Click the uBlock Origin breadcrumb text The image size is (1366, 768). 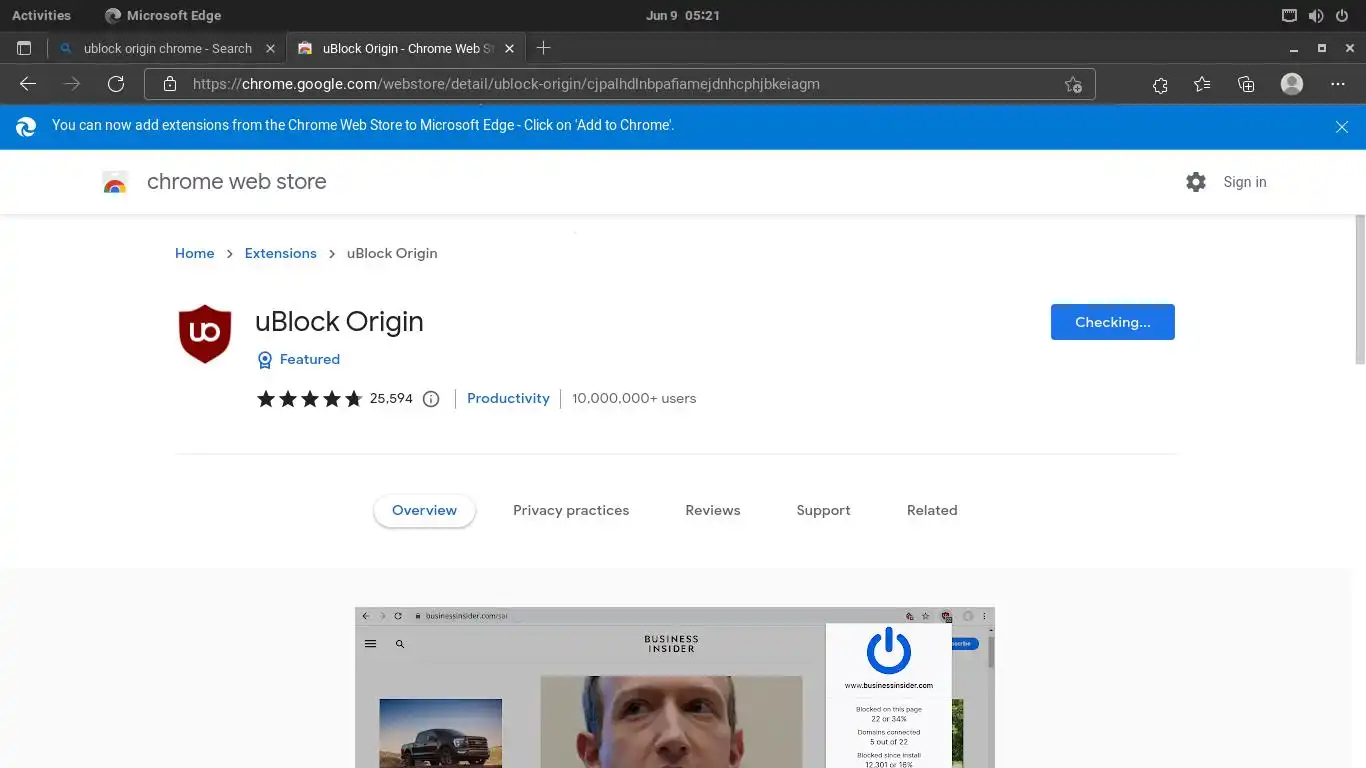[x=392, y=253]
